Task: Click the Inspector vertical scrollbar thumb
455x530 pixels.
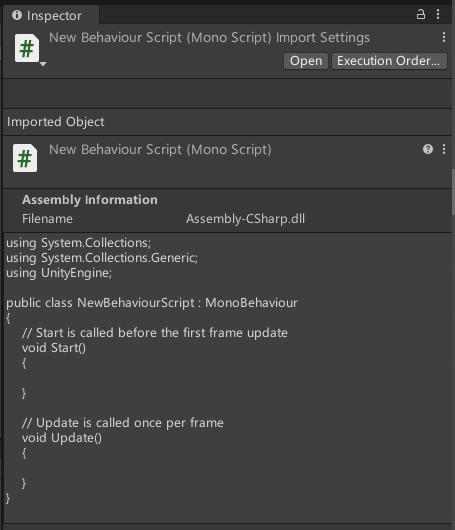Action: pos(453,192)
